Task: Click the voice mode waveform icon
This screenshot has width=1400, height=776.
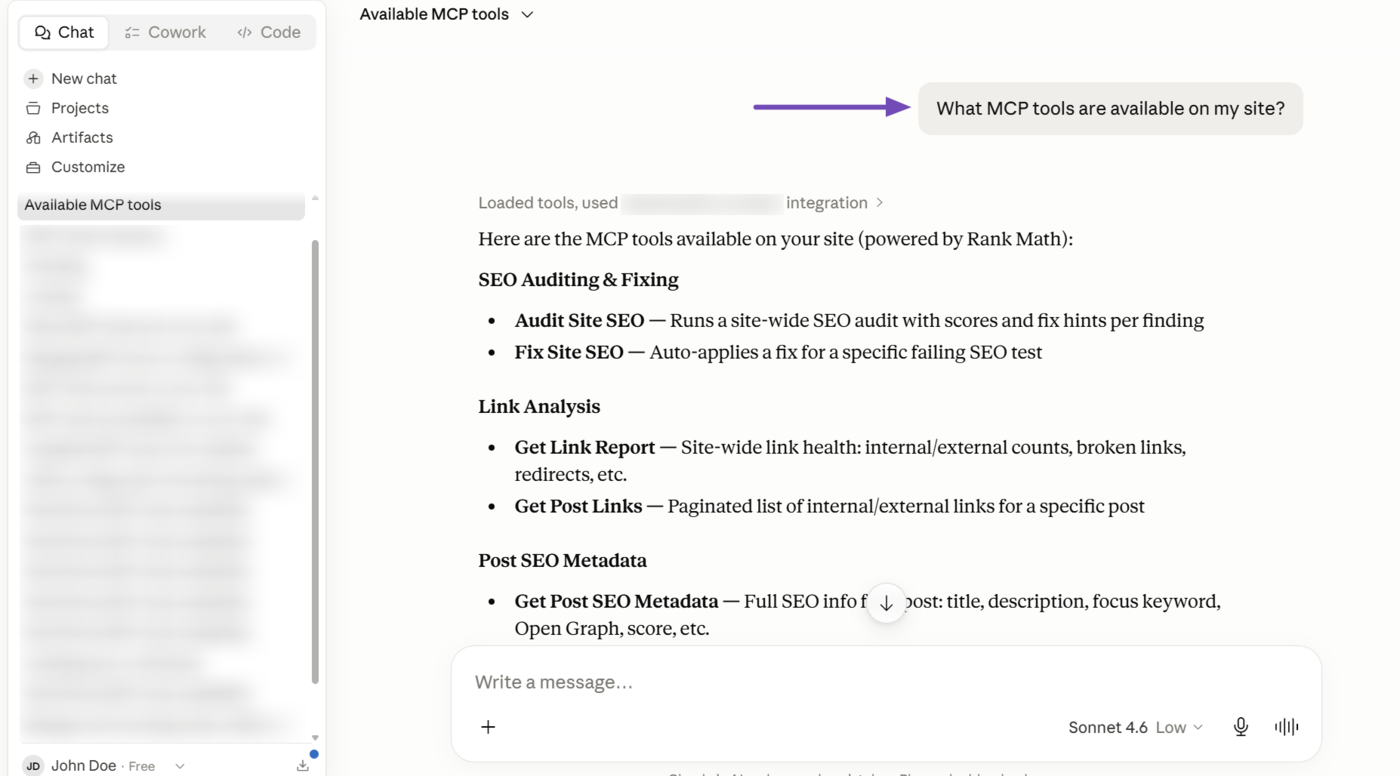Action: point(1287,727)
